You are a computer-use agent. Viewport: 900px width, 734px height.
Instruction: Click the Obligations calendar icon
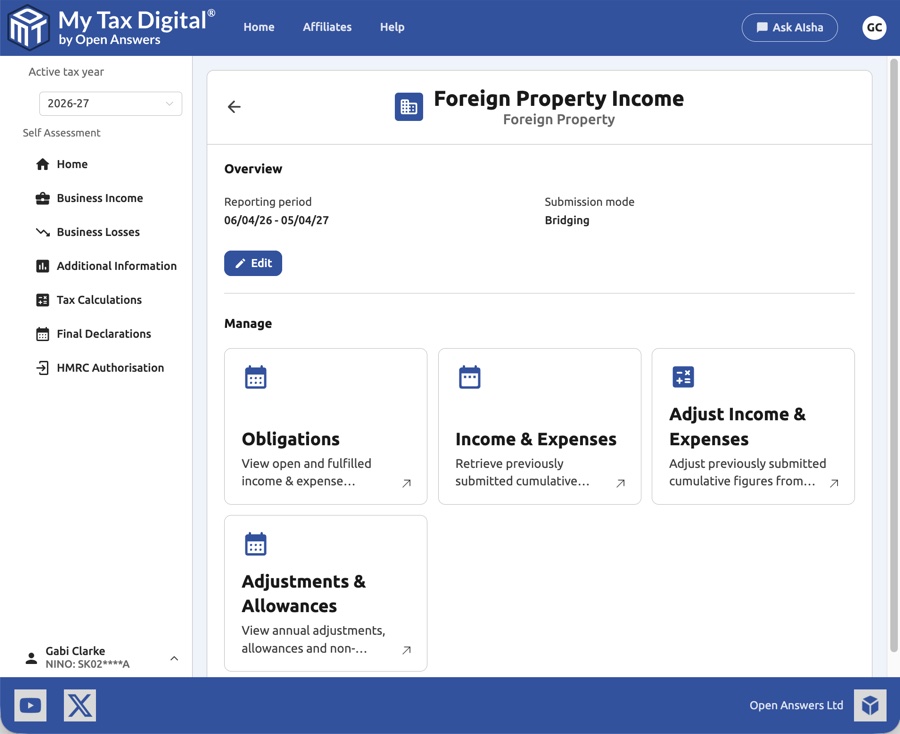(255, 377)
